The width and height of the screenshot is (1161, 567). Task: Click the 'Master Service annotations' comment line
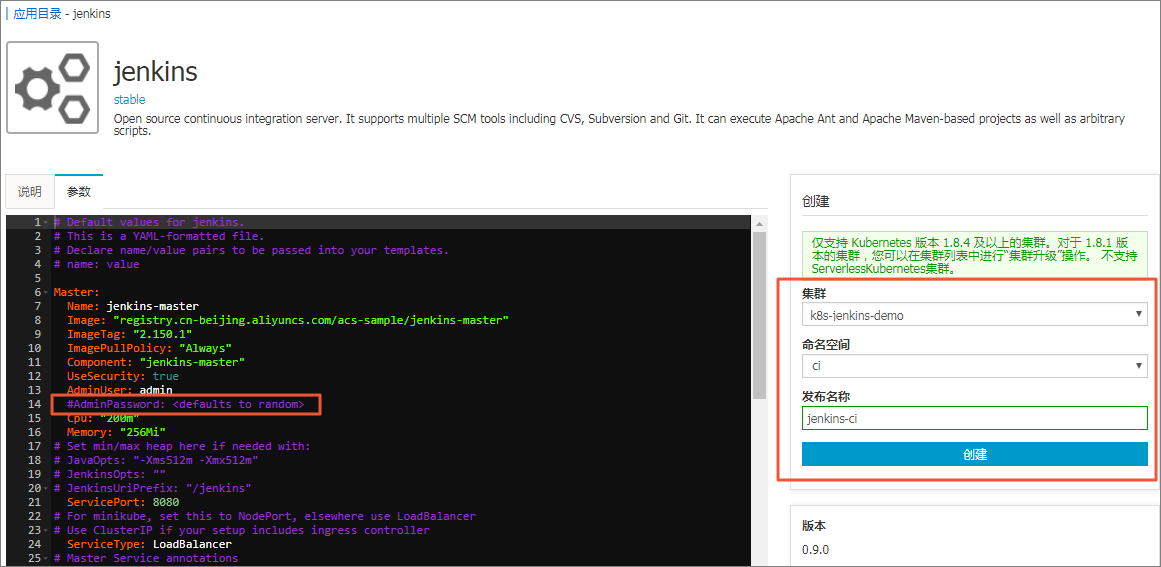click(146, 558)
